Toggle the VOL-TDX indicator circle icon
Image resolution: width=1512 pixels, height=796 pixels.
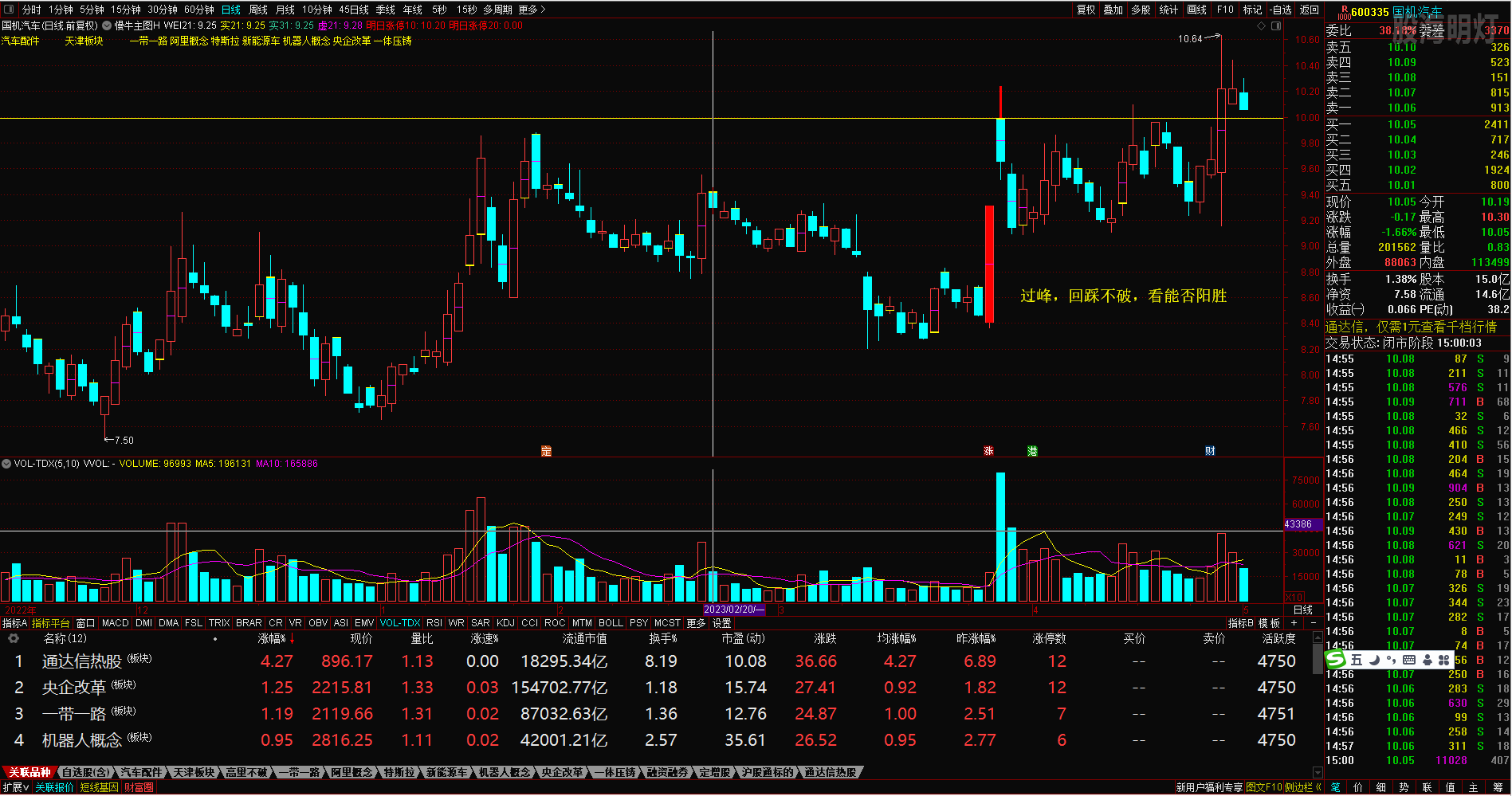tap(6, 463)
